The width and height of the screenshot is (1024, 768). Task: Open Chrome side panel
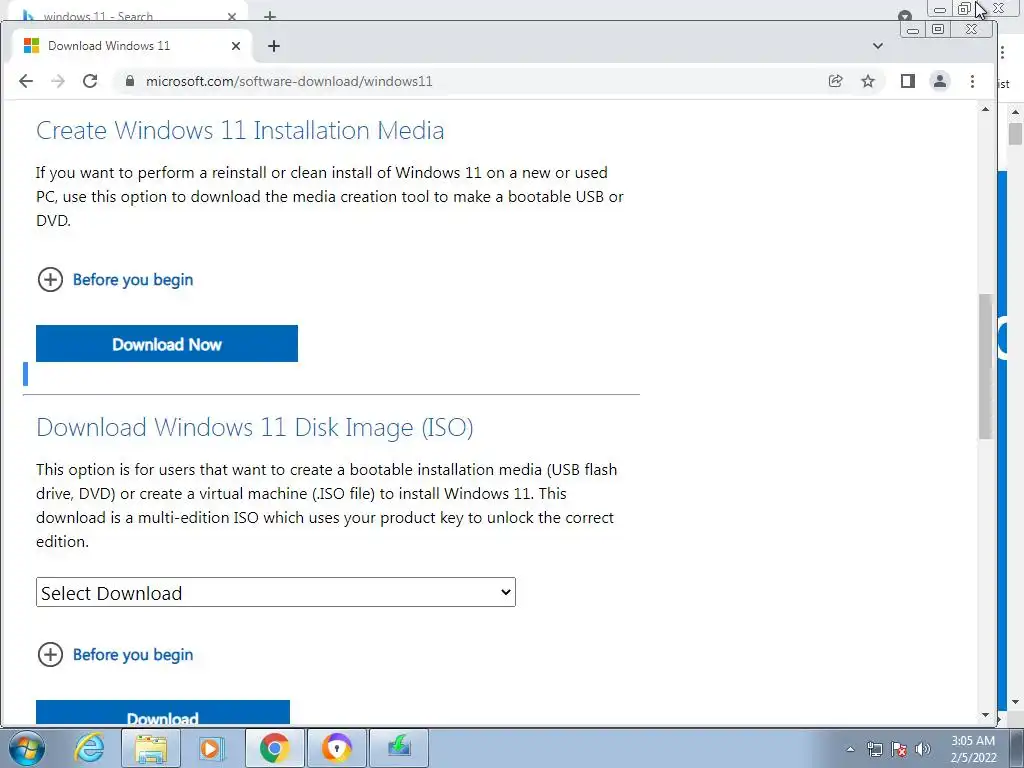(908, 81)
